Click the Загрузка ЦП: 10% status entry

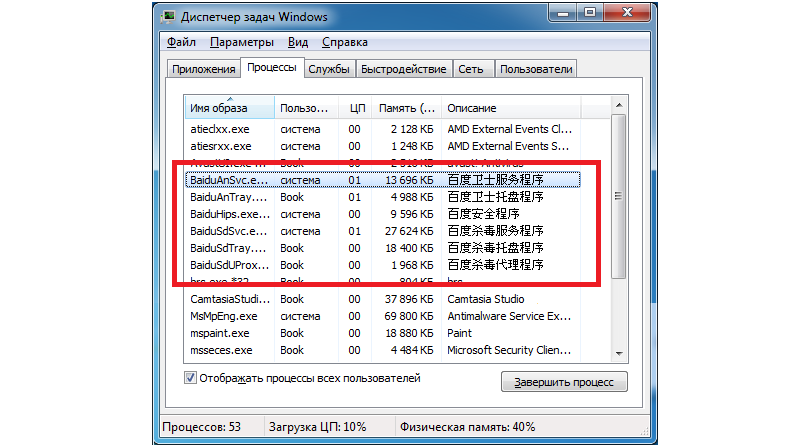tap(317, 427)
